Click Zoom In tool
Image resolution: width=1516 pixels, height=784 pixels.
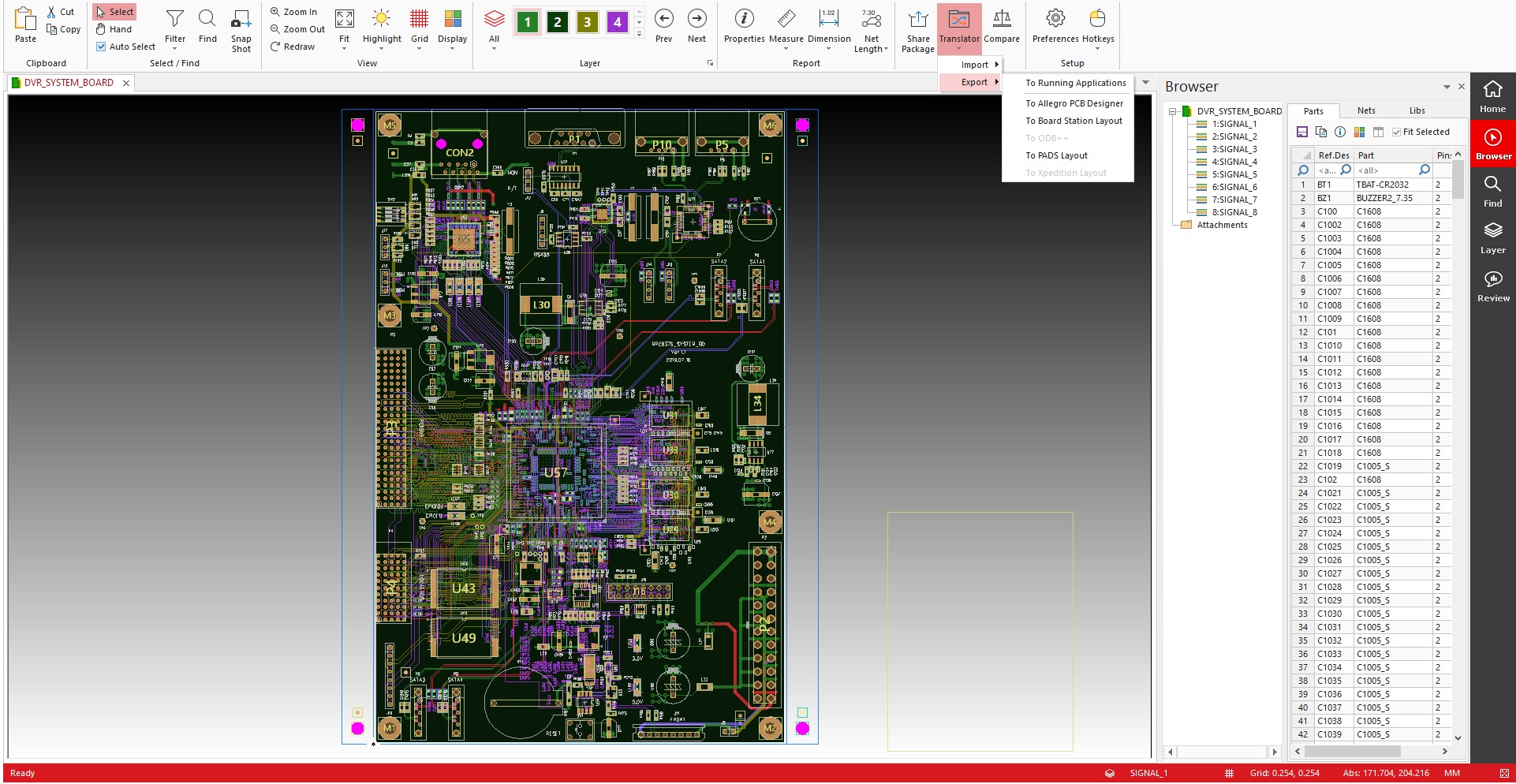pyautogui.click(x=293, y=12)
